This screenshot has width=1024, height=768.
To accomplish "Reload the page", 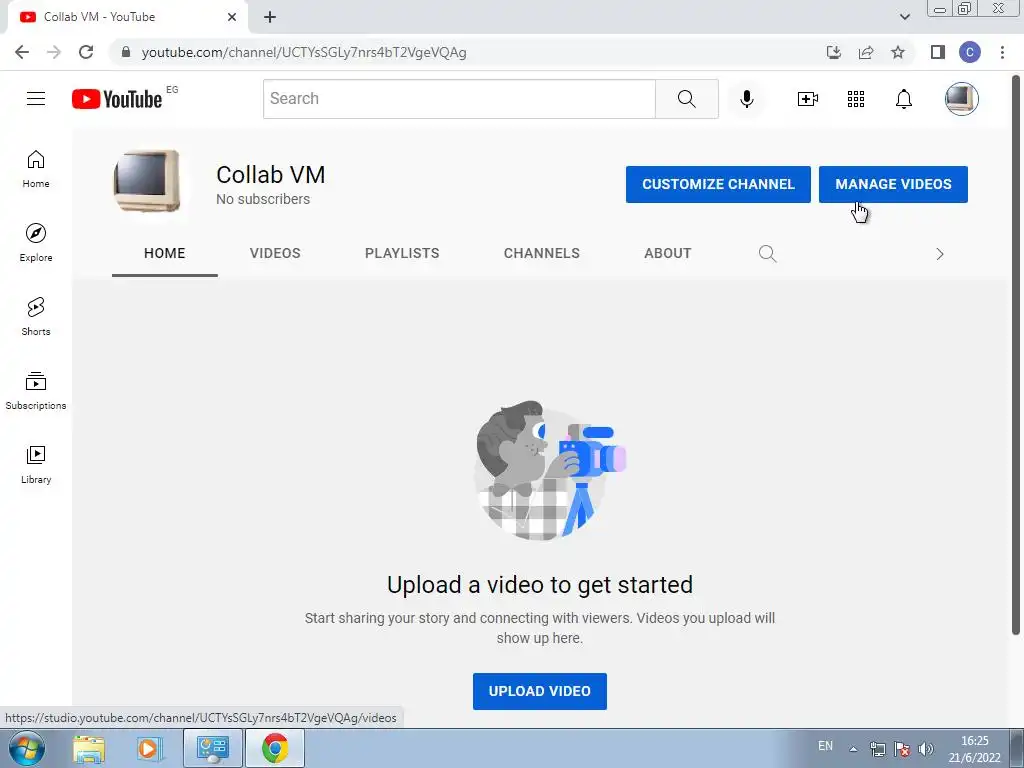I will (86, 52).
